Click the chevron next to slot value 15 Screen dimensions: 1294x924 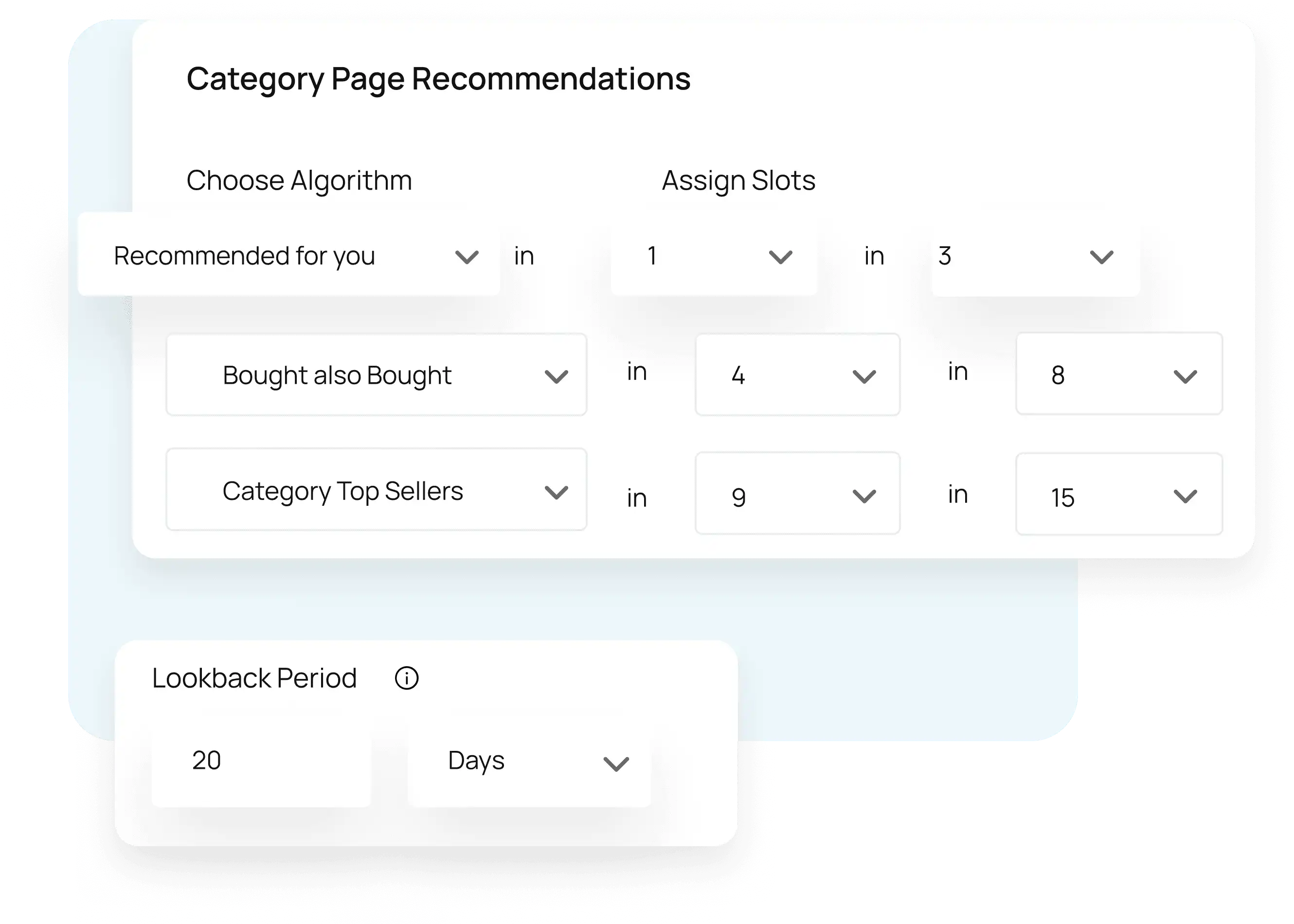(x=1186, y=497)
